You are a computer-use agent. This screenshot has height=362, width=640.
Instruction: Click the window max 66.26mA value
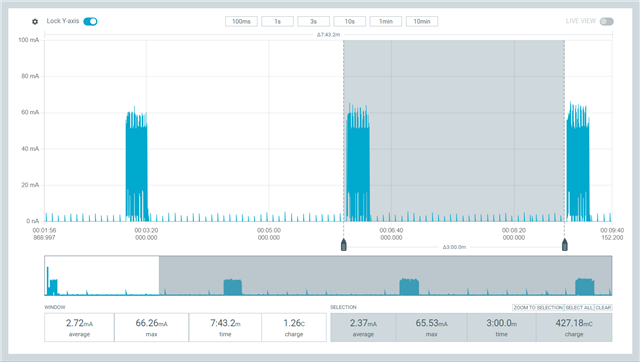pos(151,323)
